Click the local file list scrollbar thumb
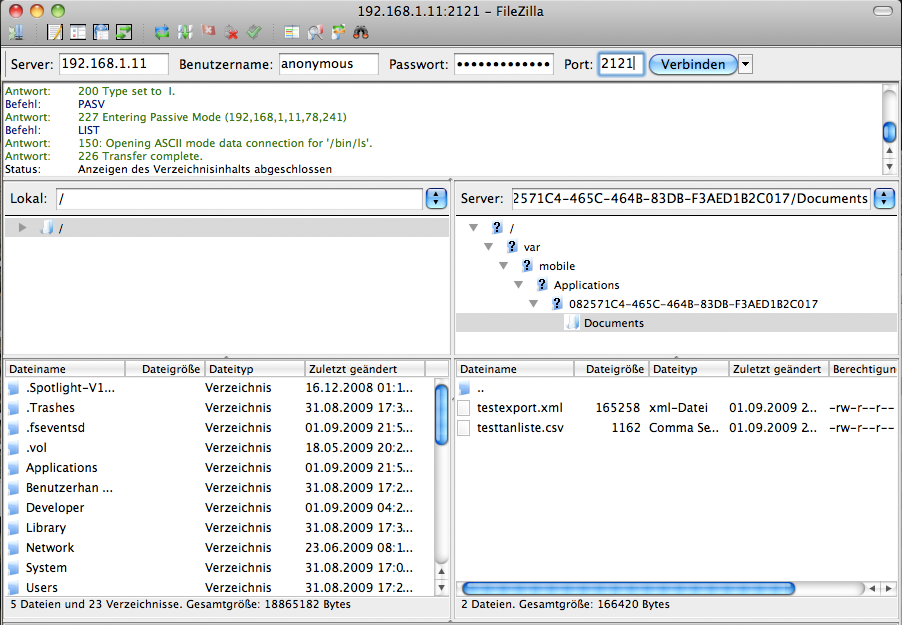The width and height of the screenshot is (902, 625). [441, 414]
